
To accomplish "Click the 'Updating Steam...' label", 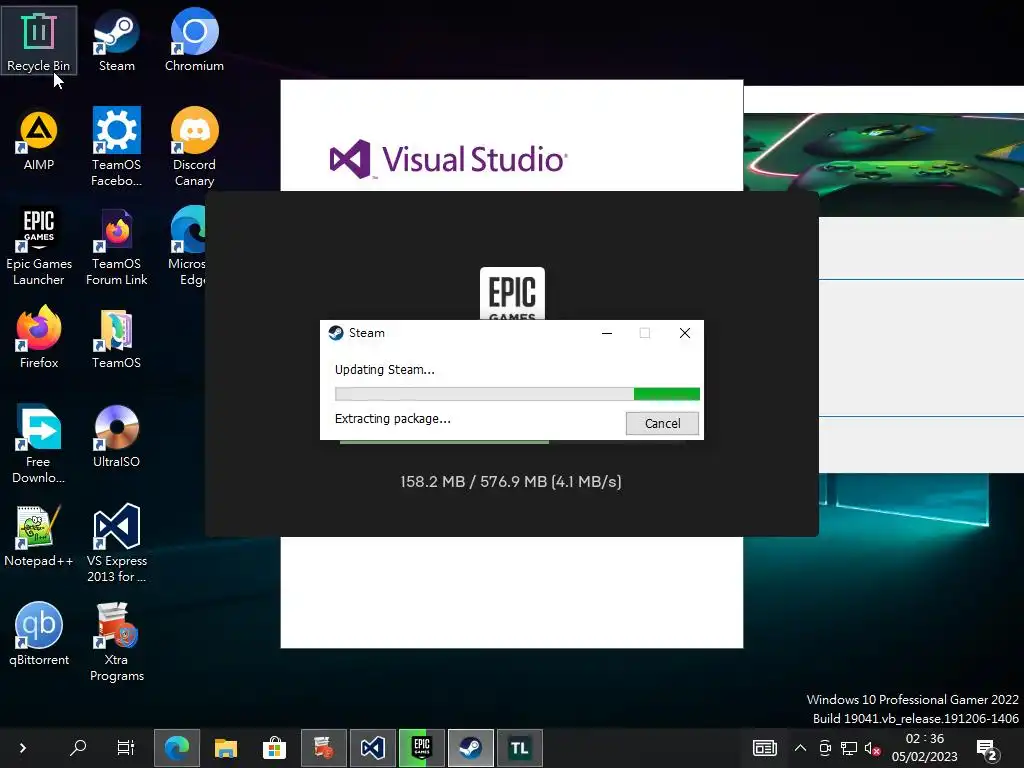I will click(x=385, y=370).
